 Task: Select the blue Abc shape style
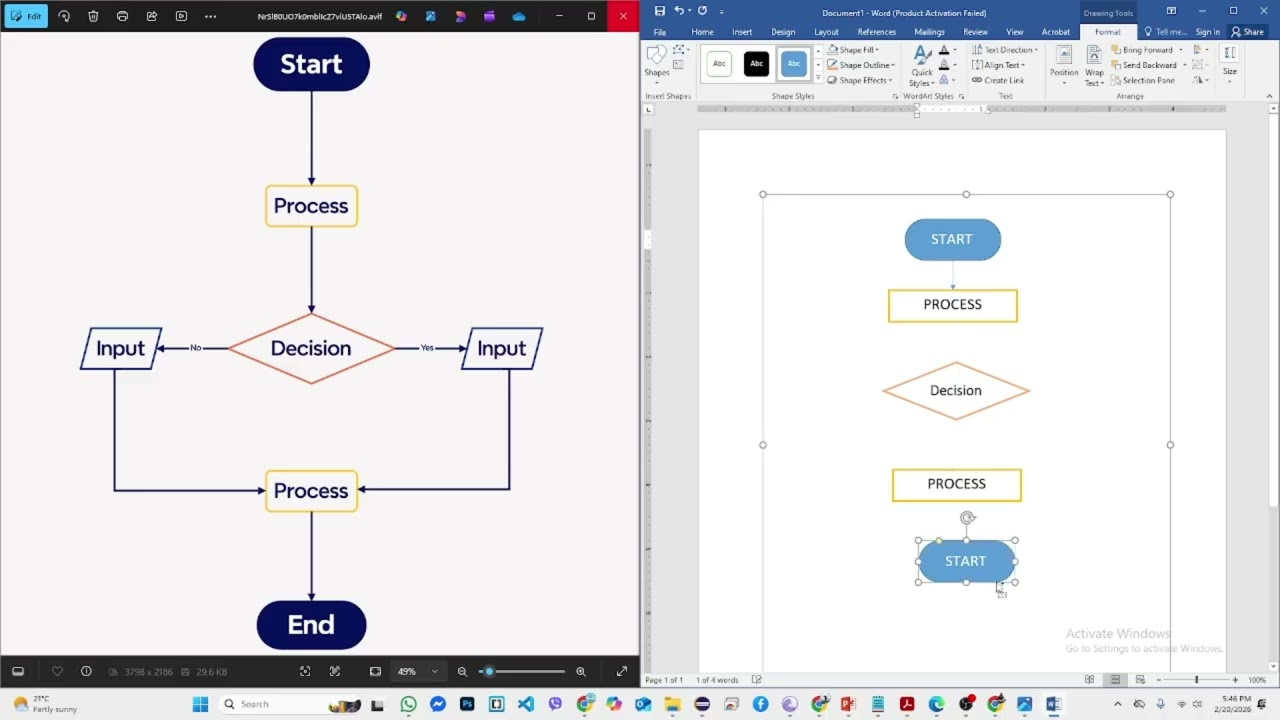(794, 64)
